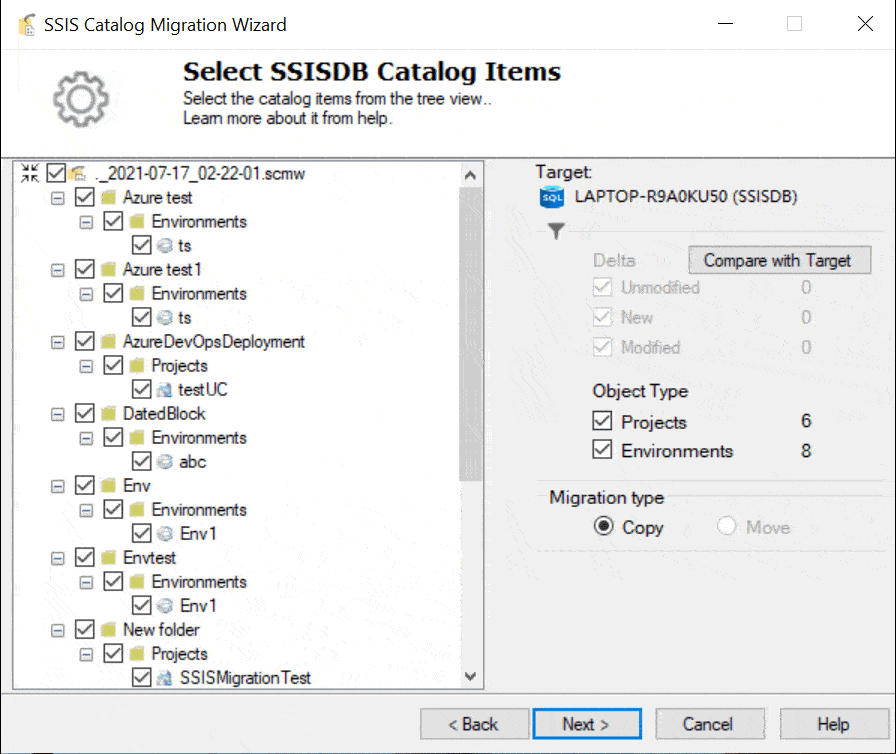Viewport: 896px width, 754px height.
Task: Collapse the New folder node
Action: coord(58,630)
